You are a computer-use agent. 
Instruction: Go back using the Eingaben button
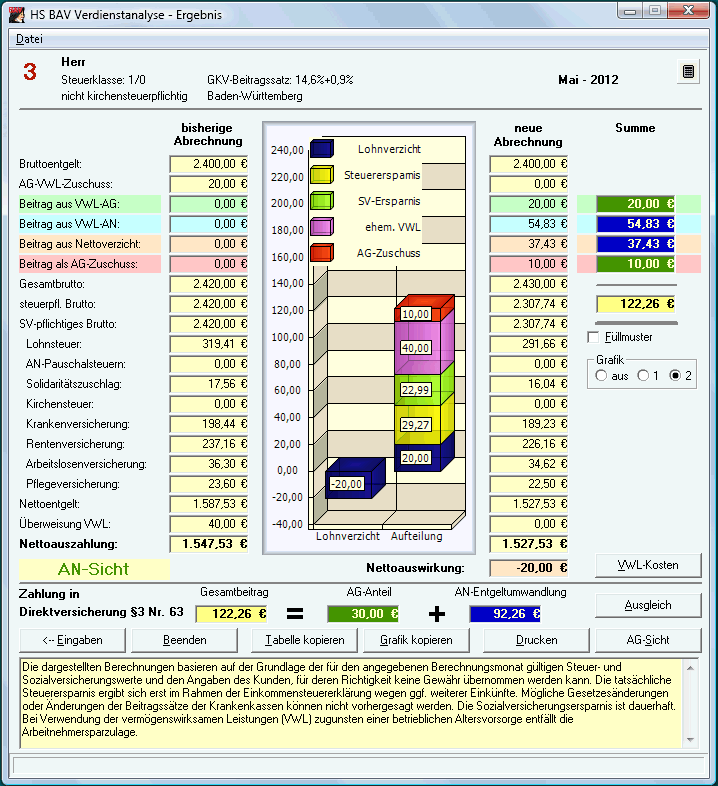72,640
